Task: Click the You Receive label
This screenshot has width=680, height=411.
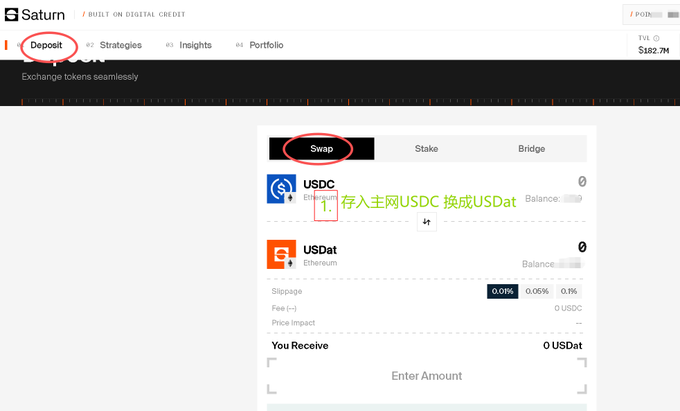Action: (x=300, y=346)
